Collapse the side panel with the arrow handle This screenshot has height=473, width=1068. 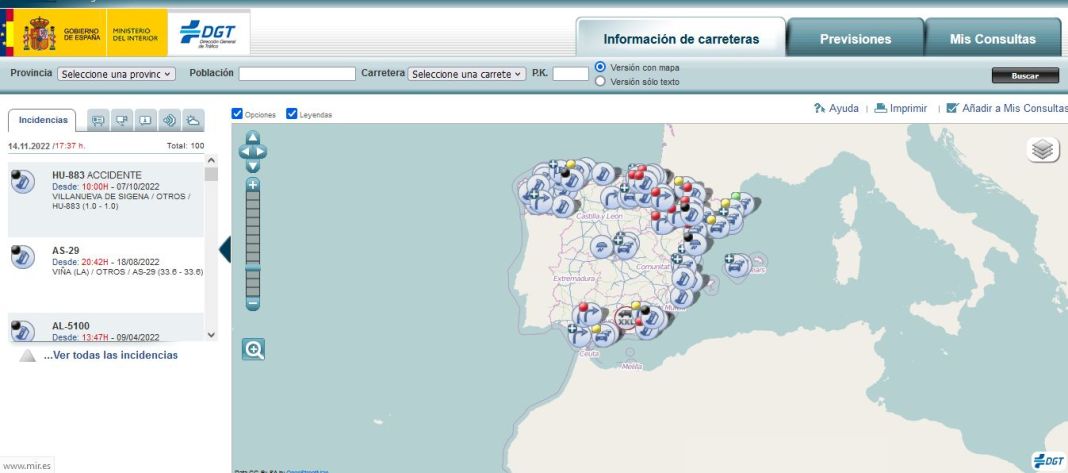pos(224,249)
